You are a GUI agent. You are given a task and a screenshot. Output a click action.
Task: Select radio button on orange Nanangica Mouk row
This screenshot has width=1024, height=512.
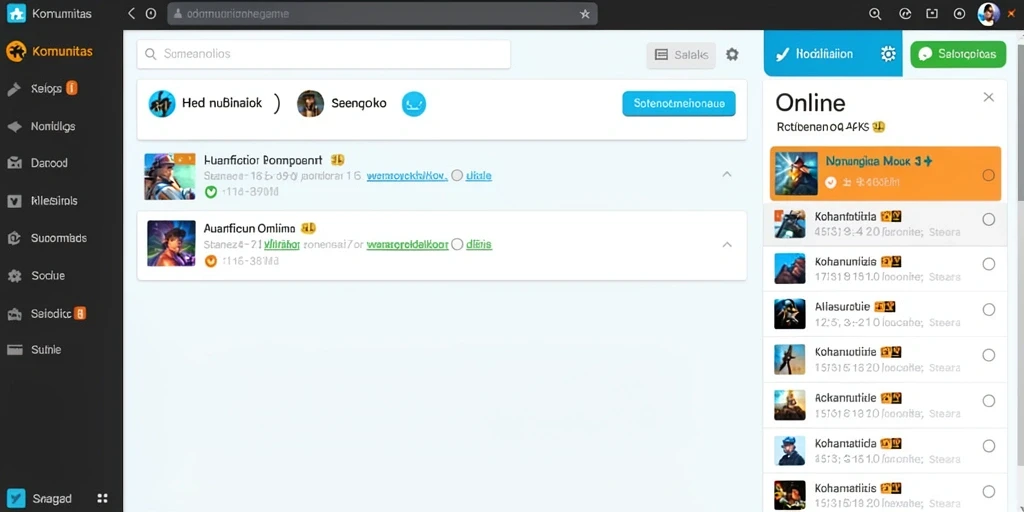click(x=988, y=175)
